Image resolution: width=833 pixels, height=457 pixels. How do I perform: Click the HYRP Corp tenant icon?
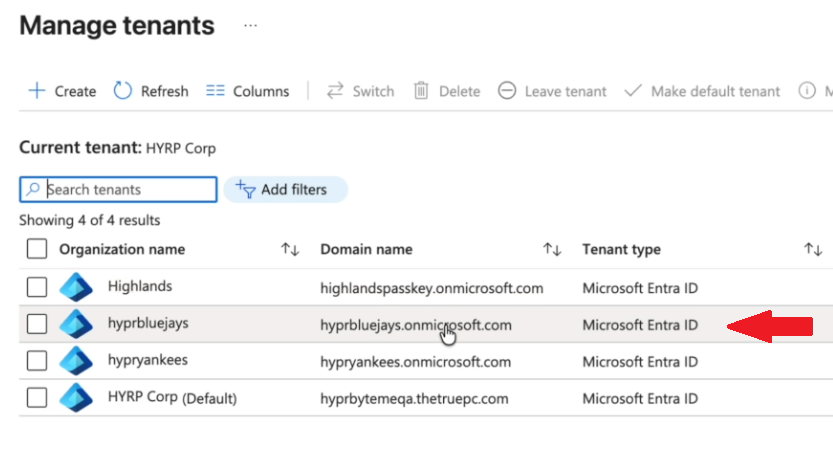coord(75,397)
